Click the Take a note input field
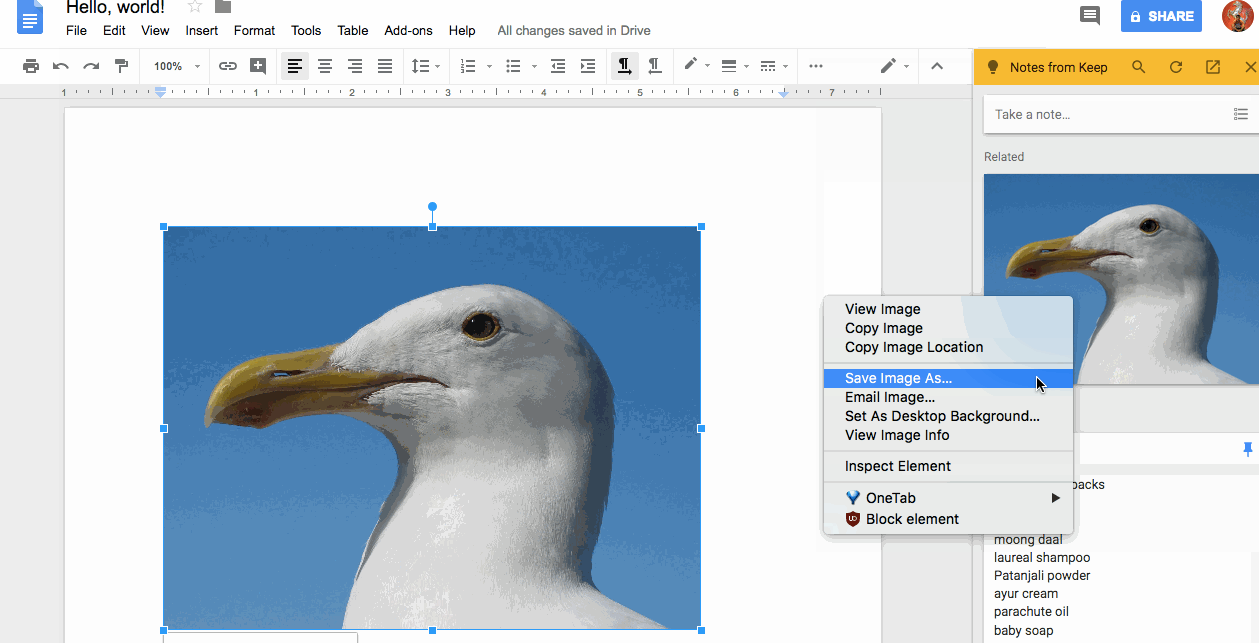The image size is (1259, 643). 1100,114
